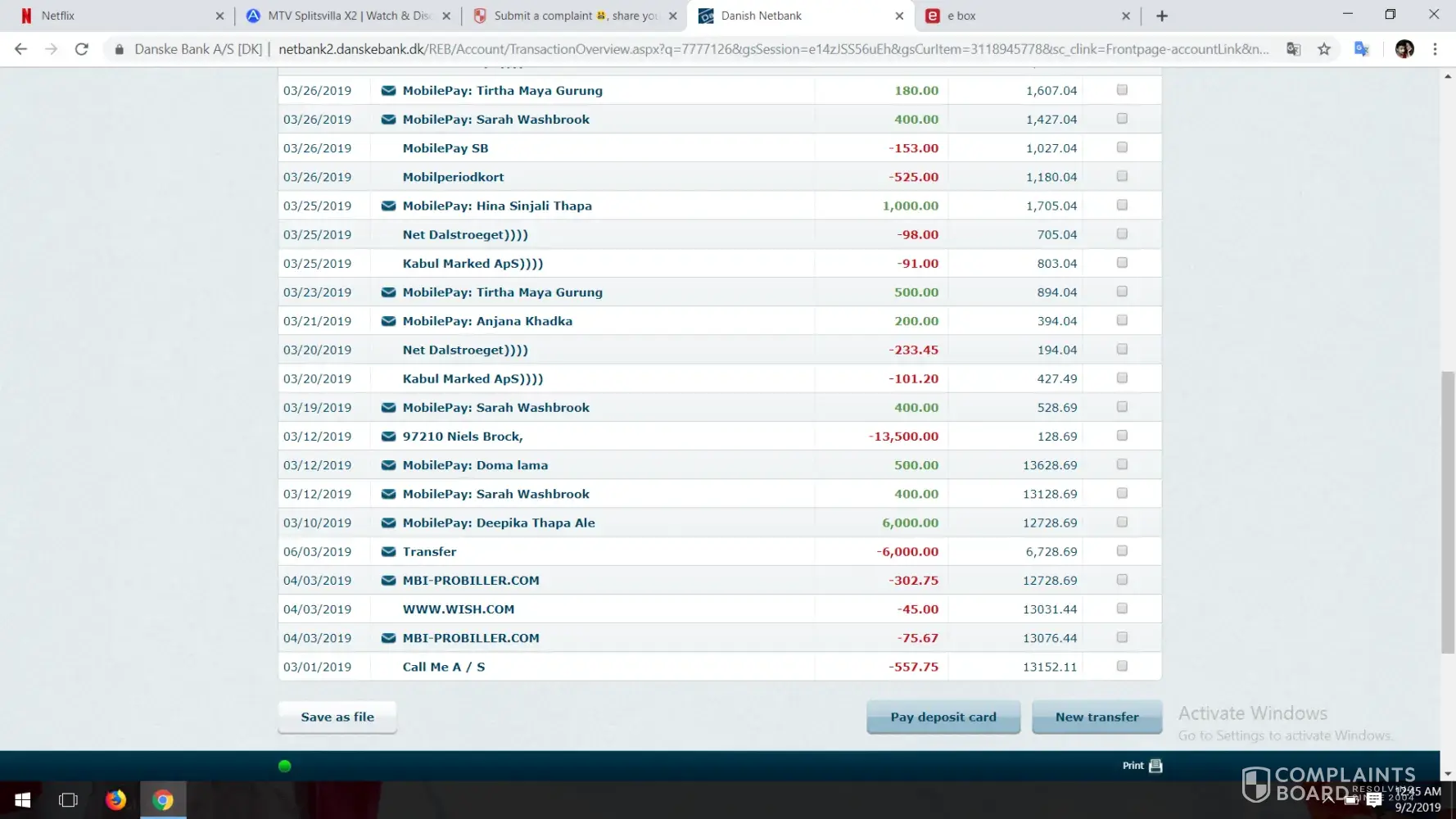Open Firefox from the taskbar
The height and width of the screenshot is (819, 1456).
[x=116, y=799]
